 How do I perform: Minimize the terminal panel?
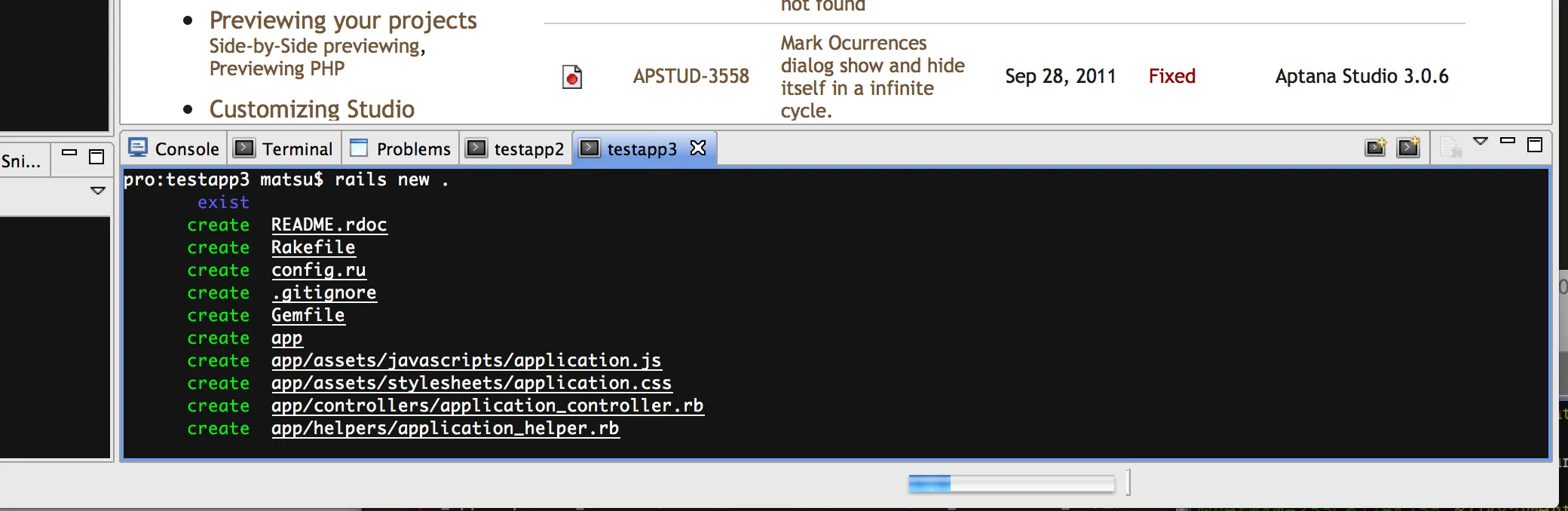tap(1508, 140)
